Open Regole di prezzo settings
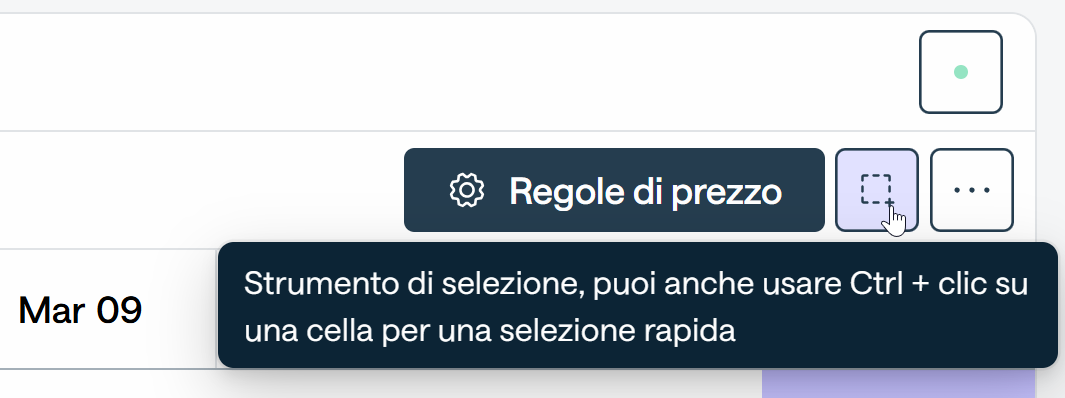 614,190
